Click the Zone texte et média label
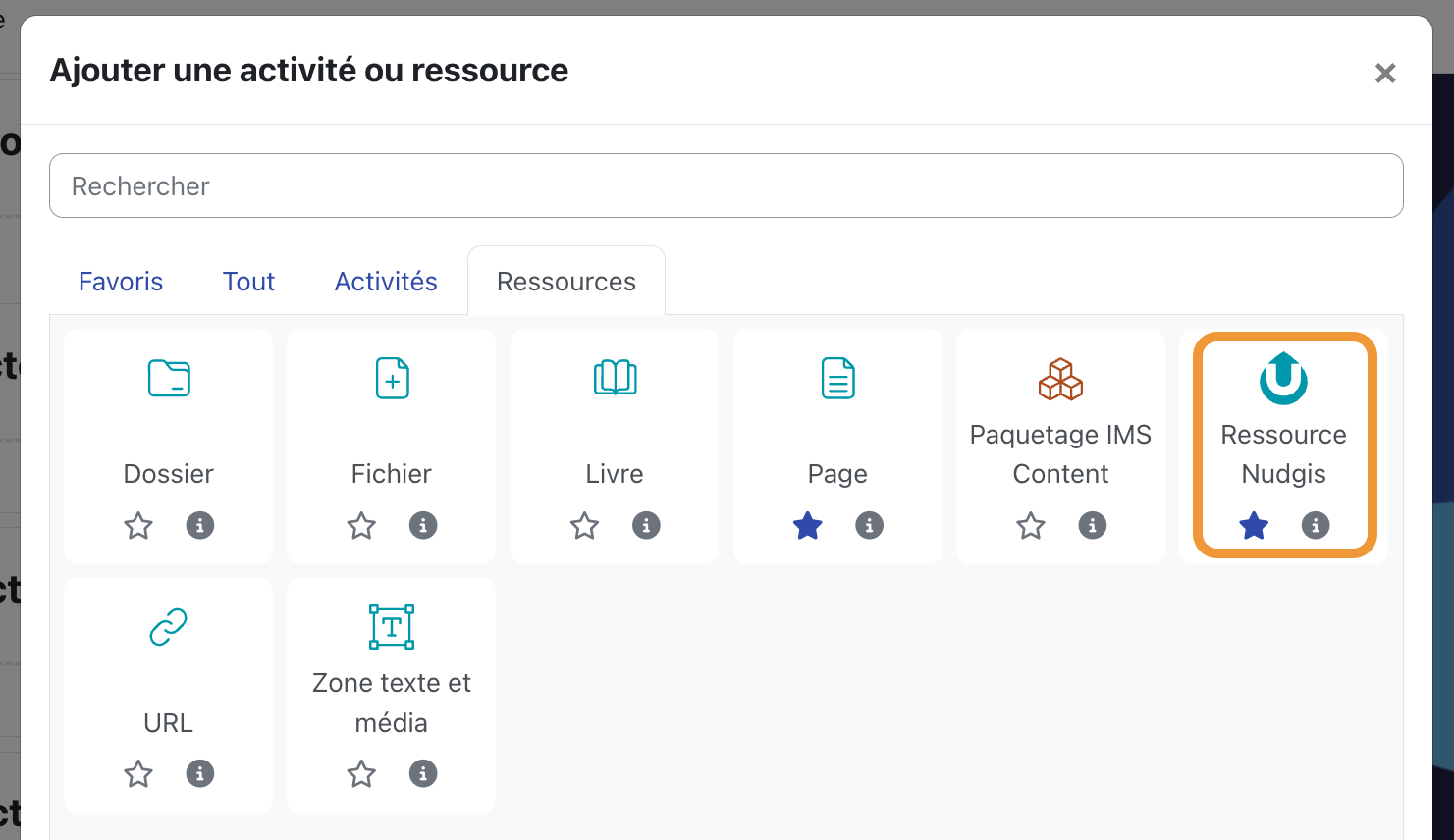 click(x=392, y=703)
